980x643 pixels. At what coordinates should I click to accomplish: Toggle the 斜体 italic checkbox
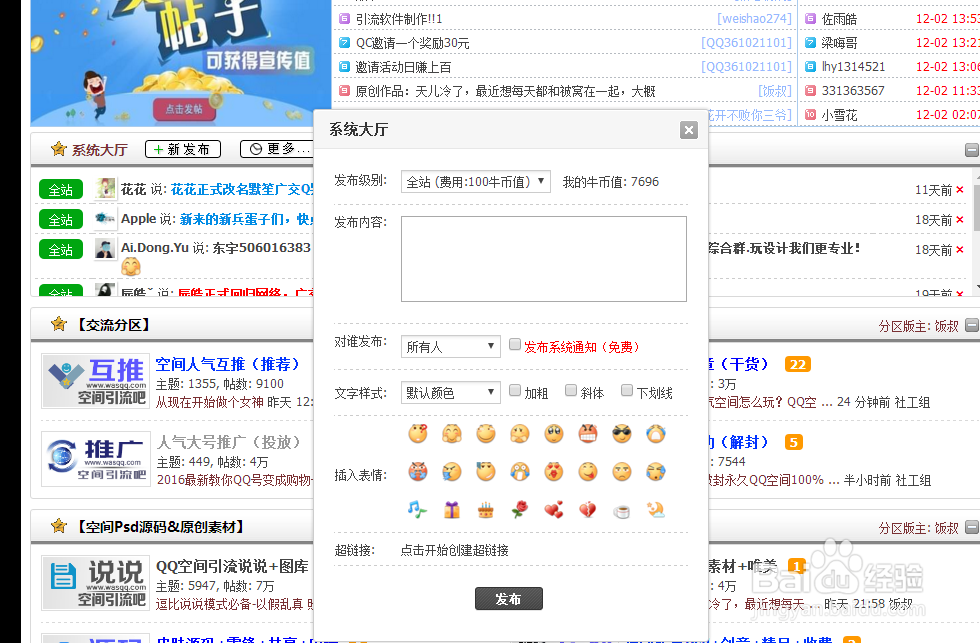pyautogui.click(x=571, y=390)
